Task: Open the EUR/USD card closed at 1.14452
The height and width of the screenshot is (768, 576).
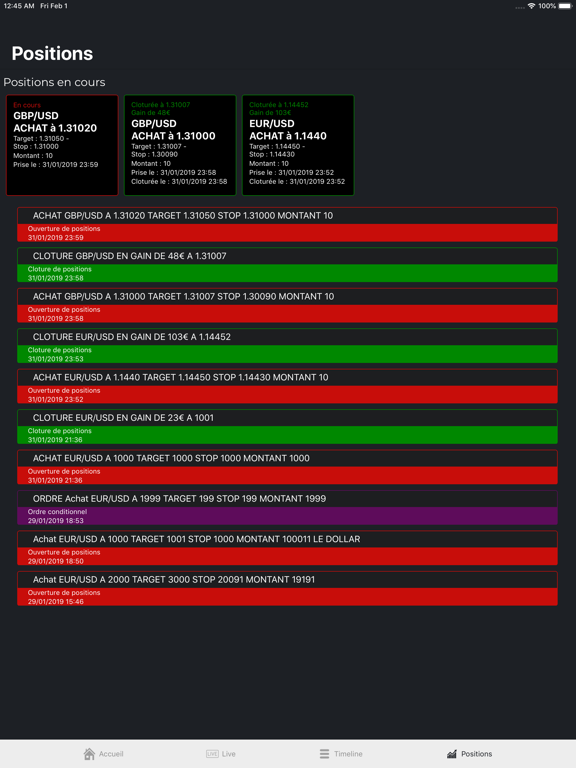Action: (298, 145)
